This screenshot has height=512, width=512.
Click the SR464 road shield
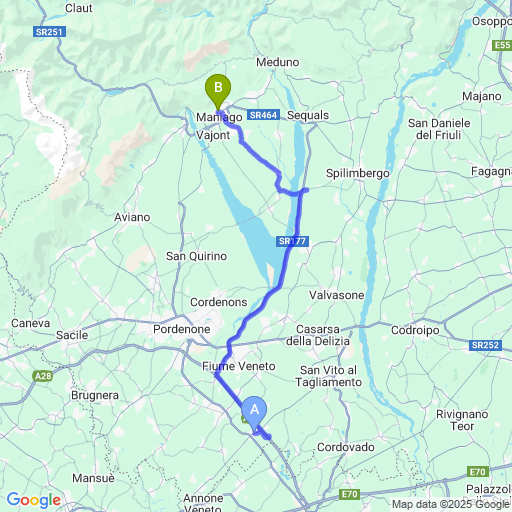tap(263, 115)
